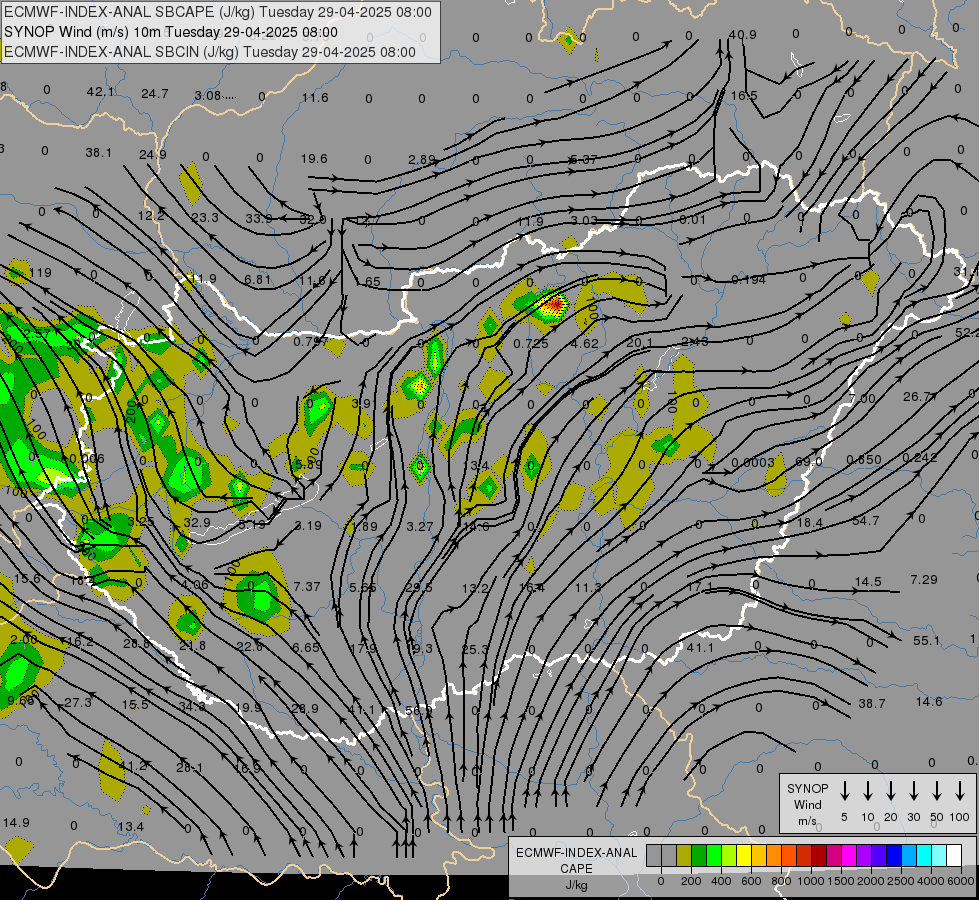The width and height of the screenshot is (979, 900).
Task: Click the map value 7.37
Action: point(307,586)
